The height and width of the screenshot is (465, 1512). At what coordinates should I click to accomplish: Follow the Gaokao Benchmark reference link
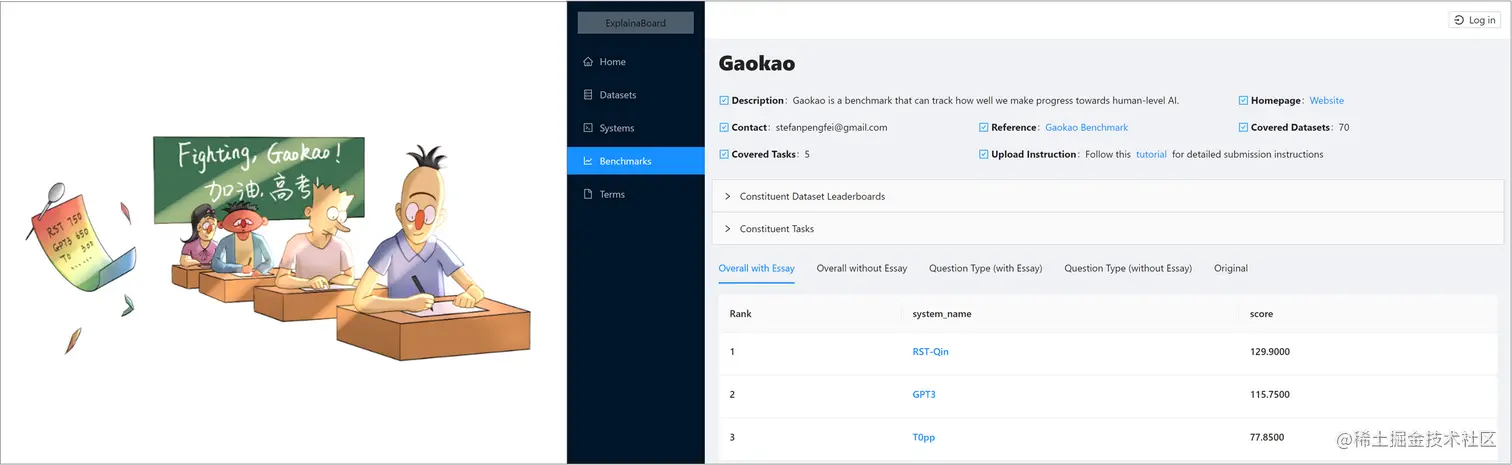click(1086, 128)
